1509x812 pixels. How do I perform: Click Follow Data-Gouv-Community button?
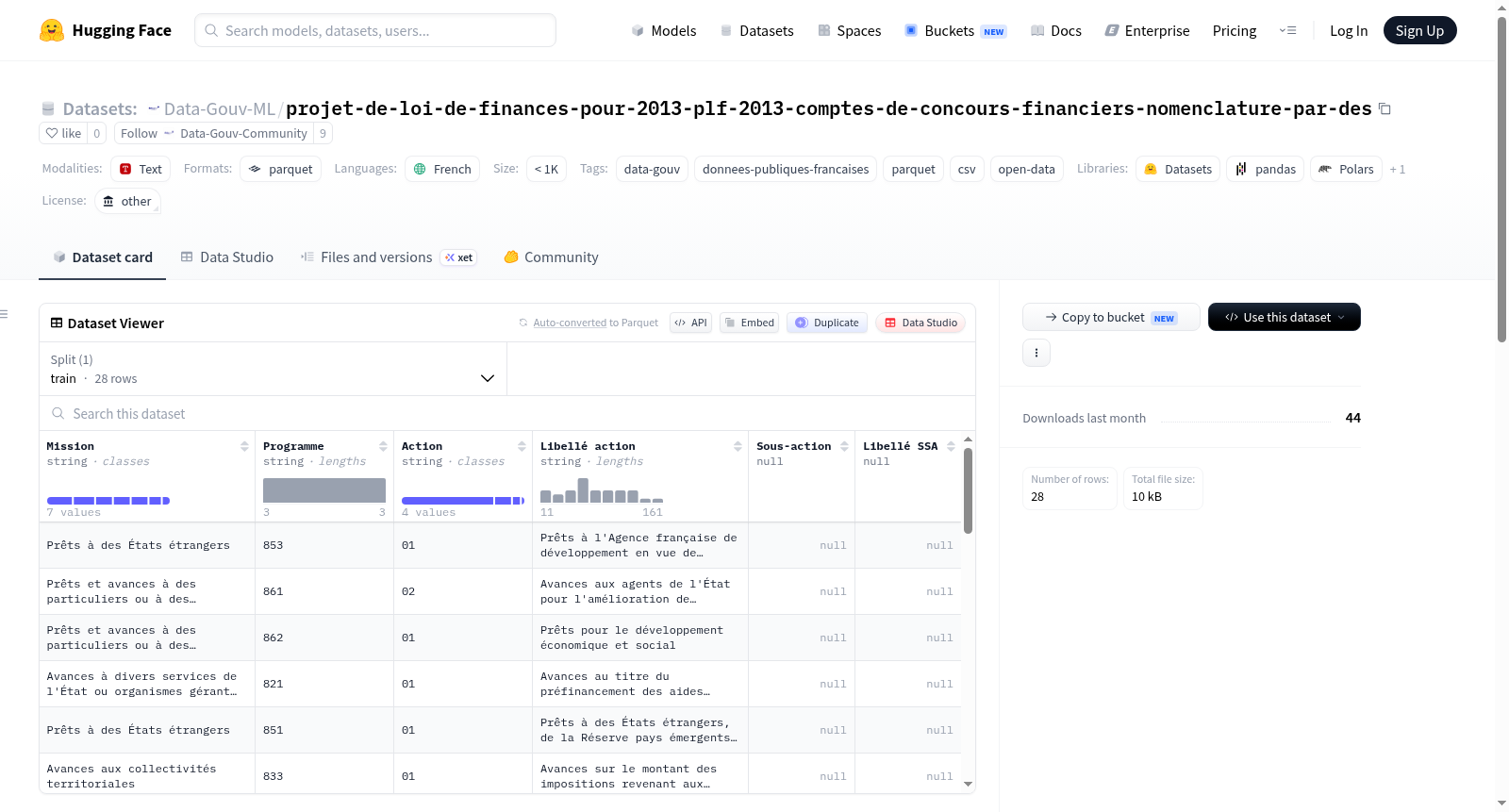(x=214, y=133)
